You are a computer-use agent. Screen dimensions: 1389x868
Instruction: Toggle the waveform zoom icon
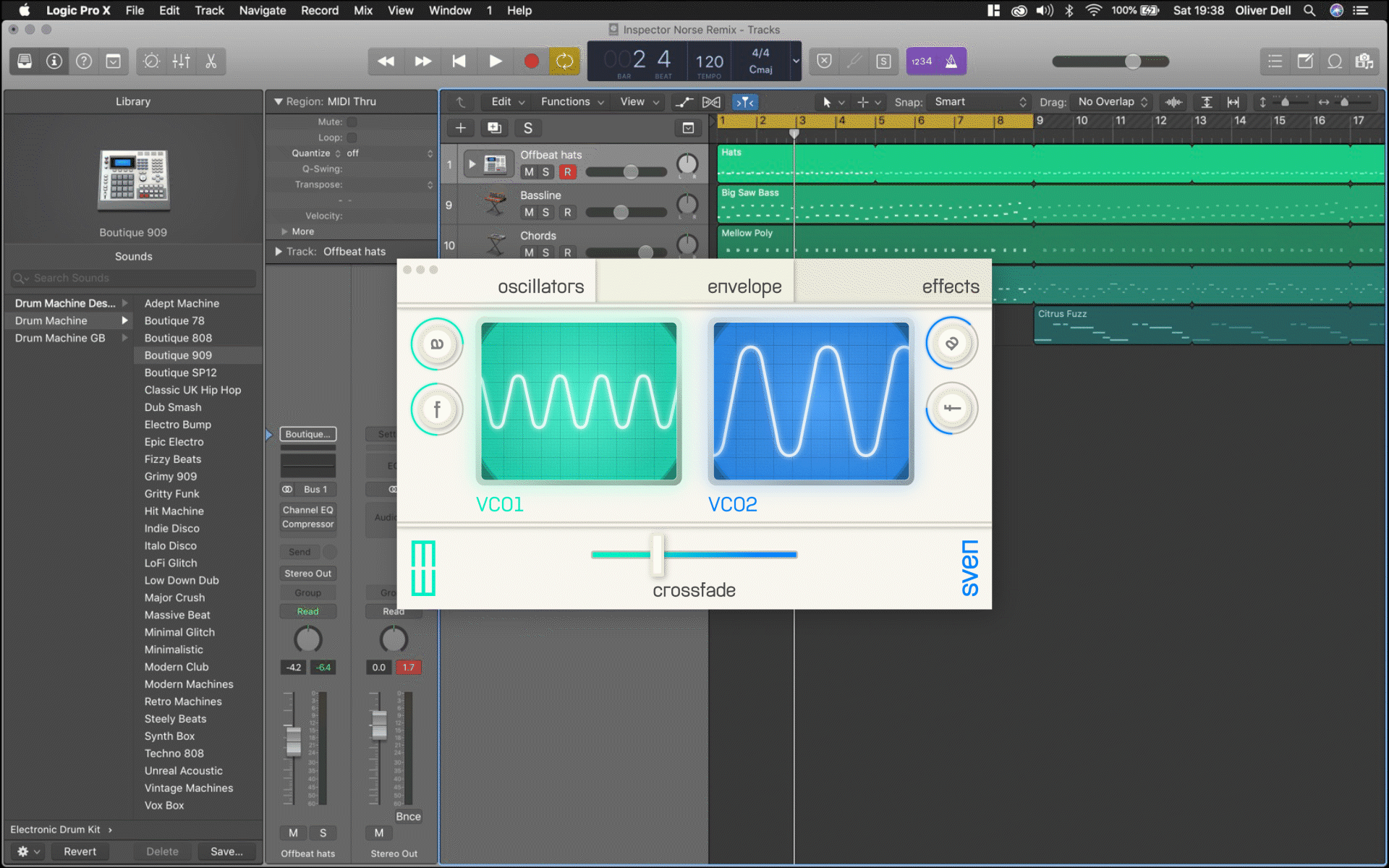point(1174,102)
